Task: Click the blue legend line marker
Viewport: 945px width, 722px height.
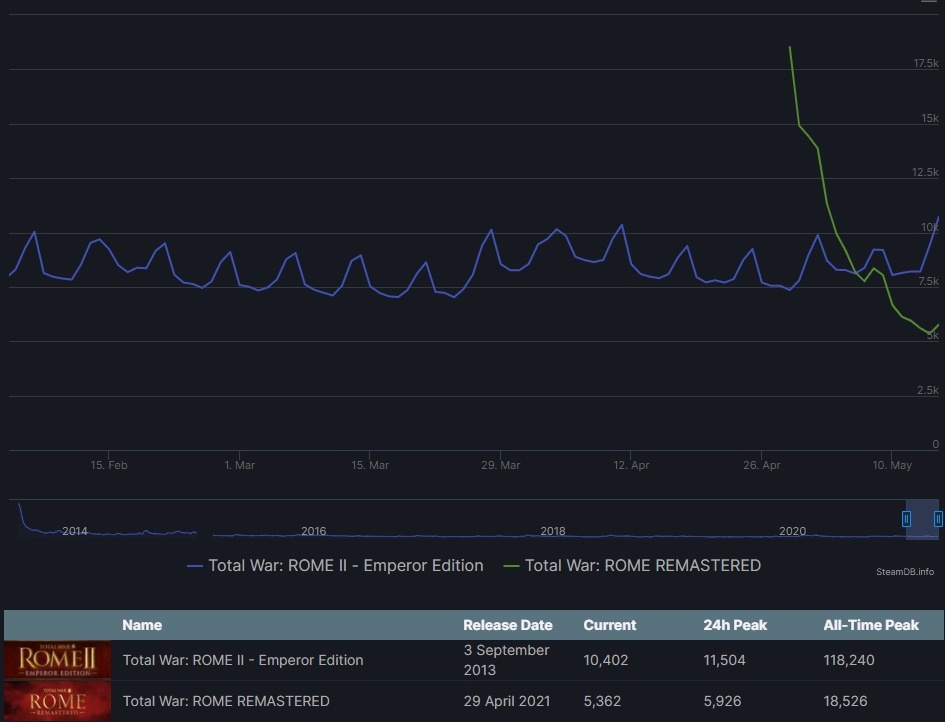Action: 195,566
